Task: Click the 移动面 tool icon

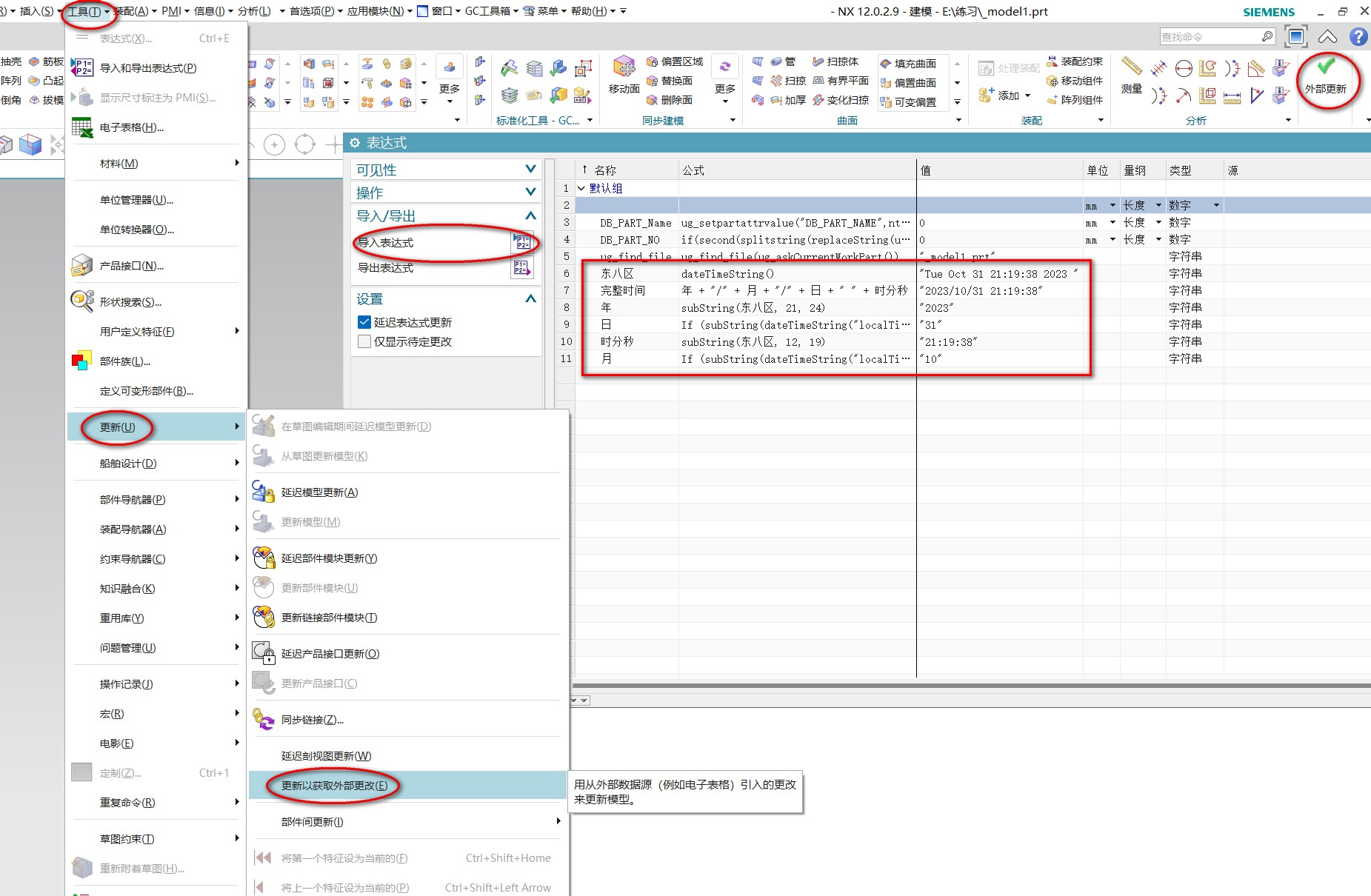Action: (x=624, y=67)
